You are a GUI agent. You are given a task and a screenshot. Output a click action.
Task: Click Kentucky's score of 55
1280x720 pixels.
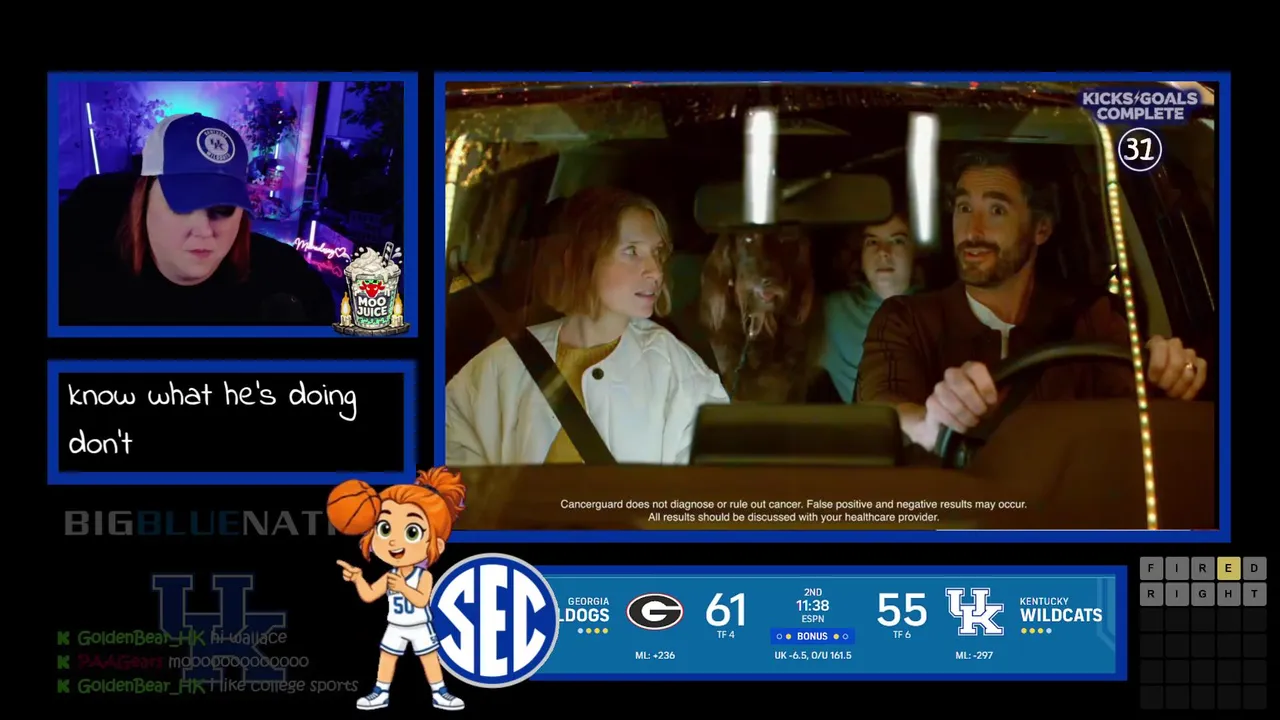click(x=901, y=609)
